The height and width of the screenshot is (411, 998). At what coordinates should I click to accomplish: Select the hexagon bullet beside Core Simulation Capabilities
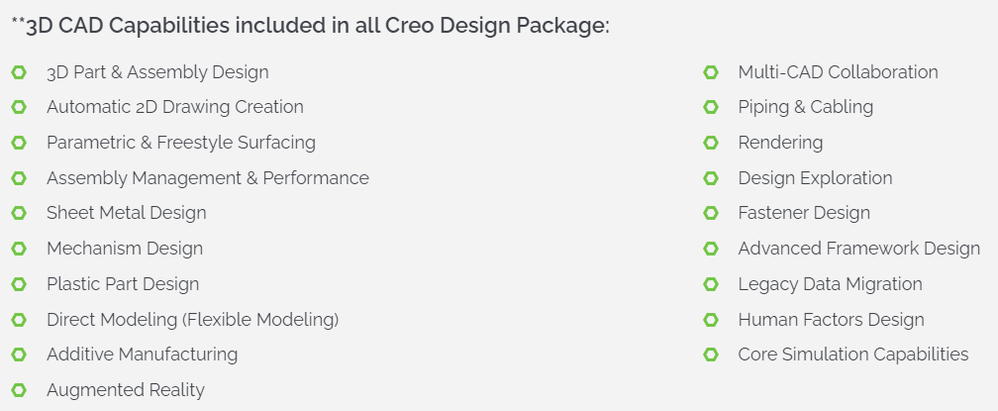coord(711,354)
